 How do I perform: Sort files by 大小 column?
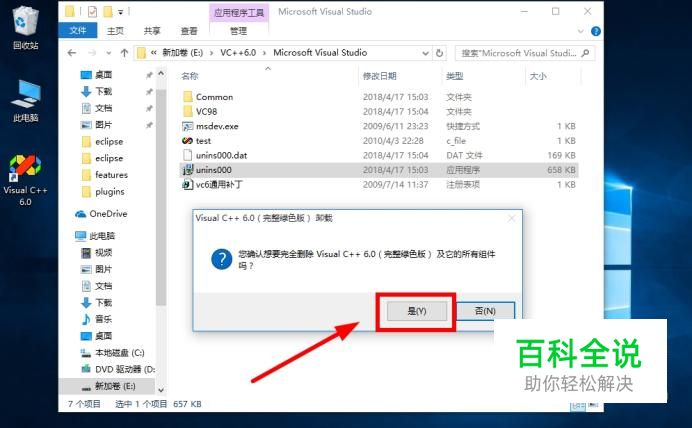[538, 76]
